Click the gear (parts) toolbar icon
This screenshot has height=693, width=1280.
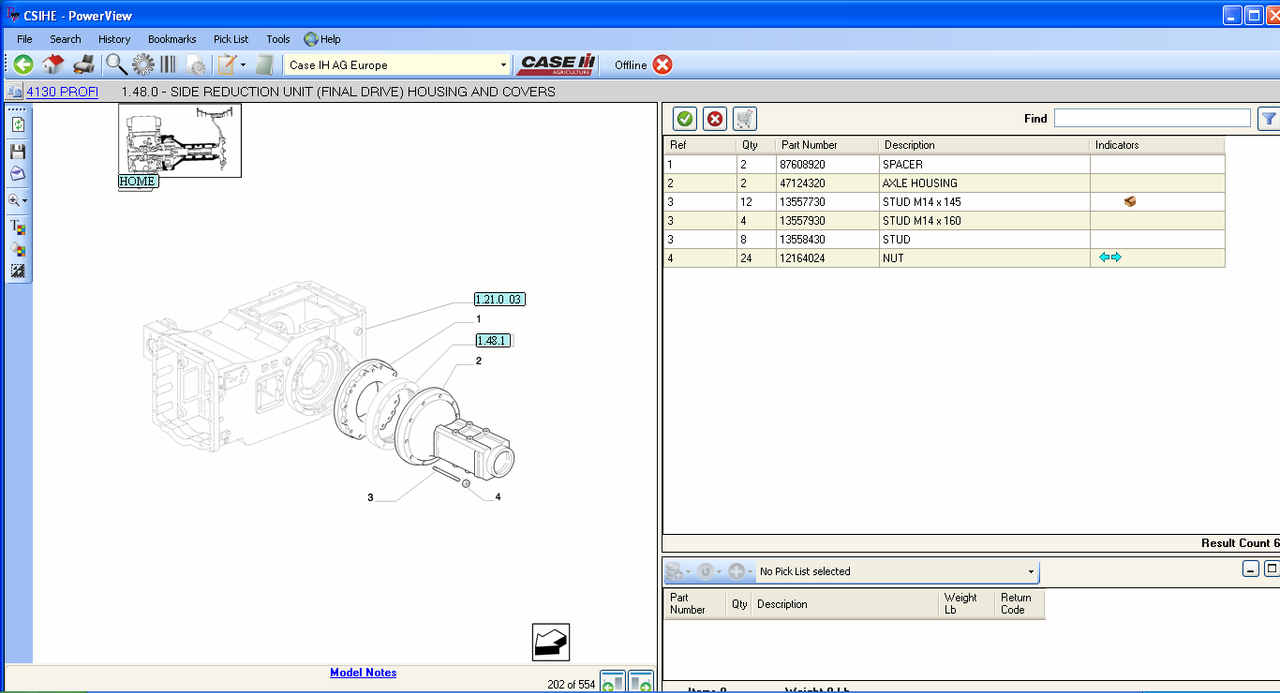pyautogui.click(x=143, y=65)
